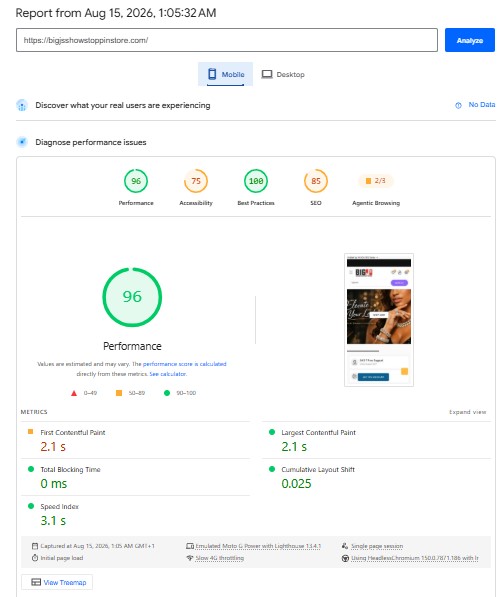
Task: Click the real users experience icon
Action: [x=22, y=105]
